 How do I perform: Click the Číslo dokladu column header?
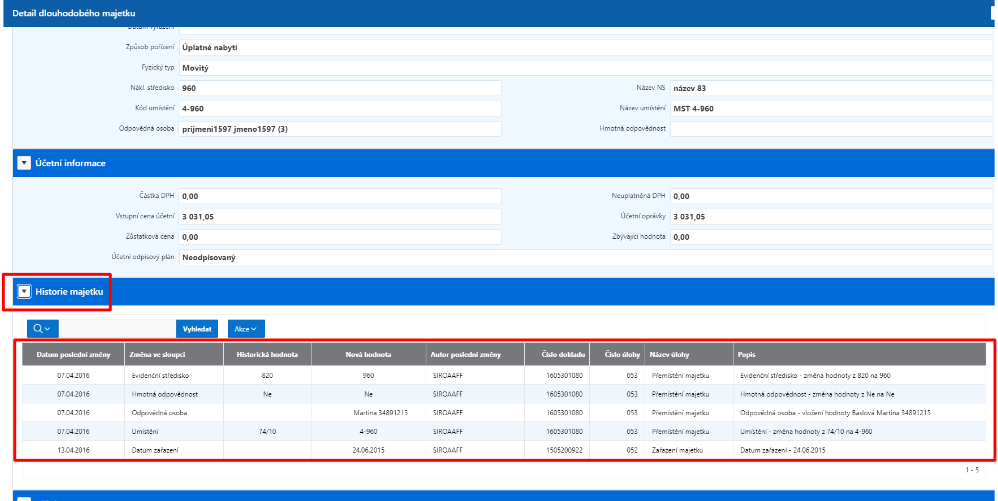[x=558, y=355]
